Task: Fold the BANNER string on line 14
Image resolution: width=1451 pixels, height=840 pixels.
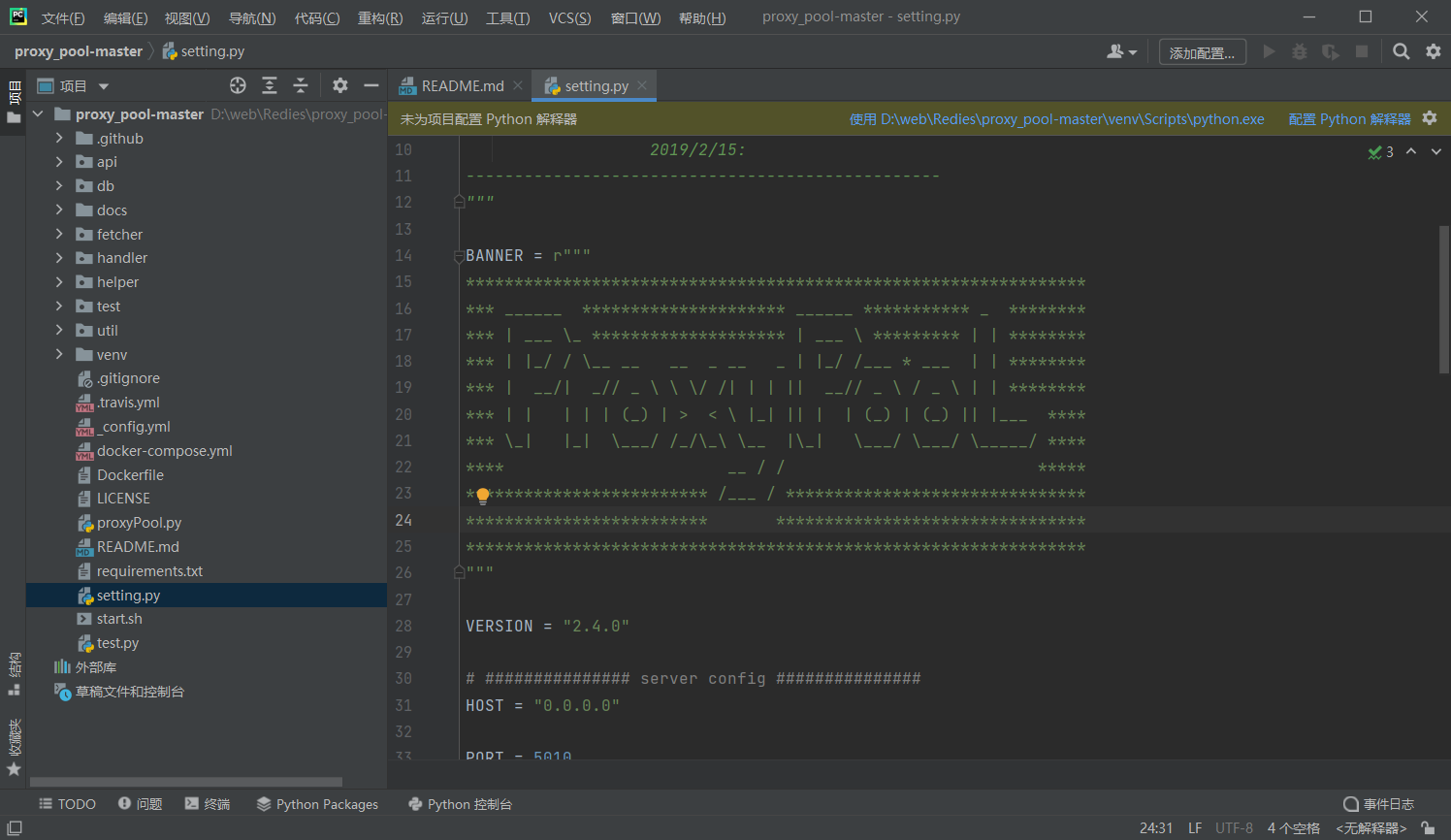Action: 459,256
